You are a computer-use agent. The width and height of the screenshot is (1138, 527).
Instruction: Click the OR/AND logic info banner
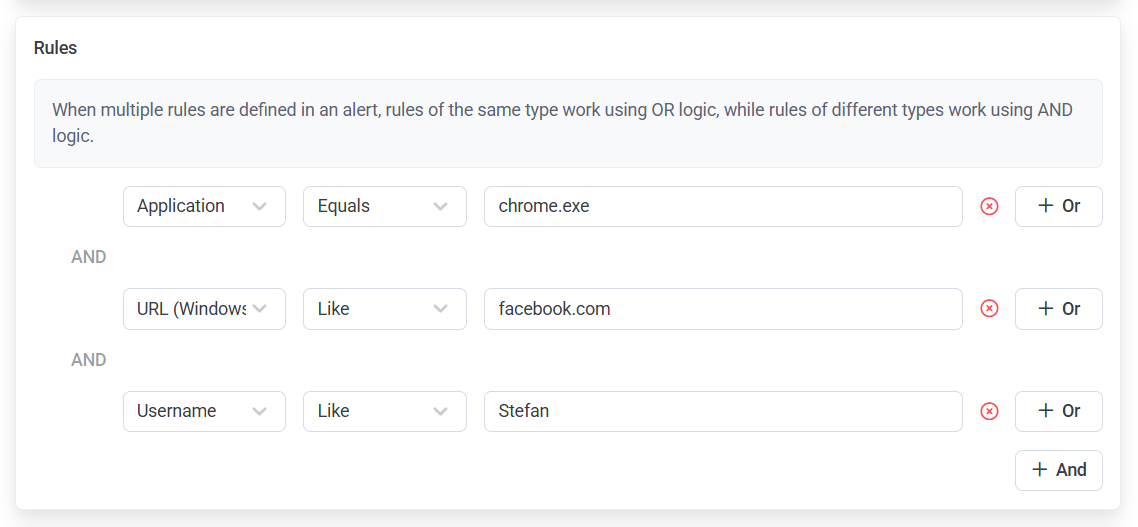pos(568,123)
